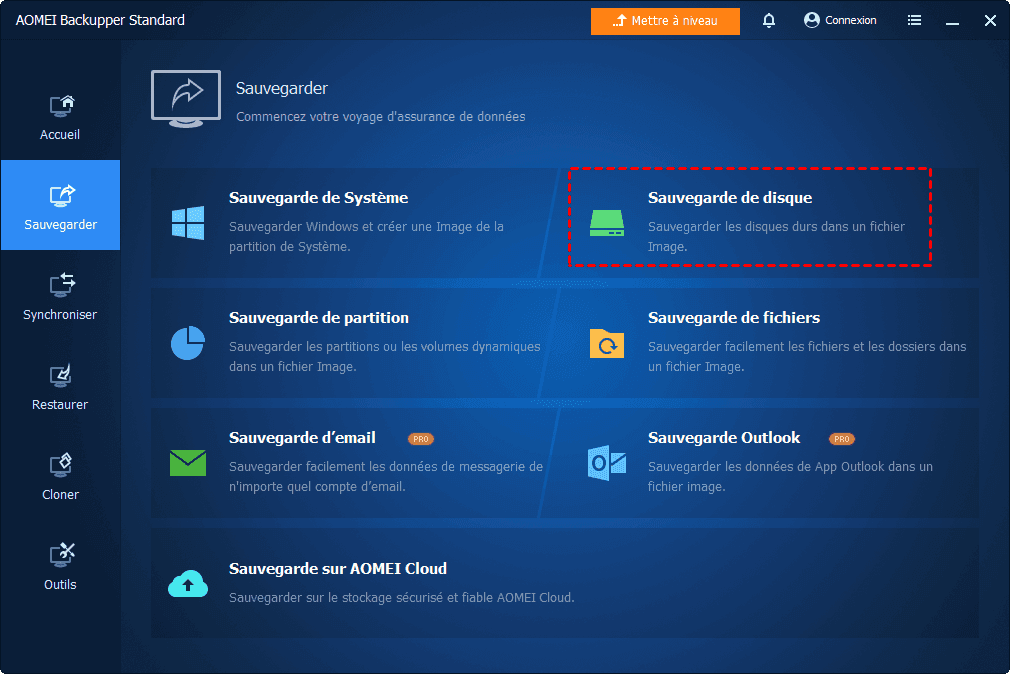Choose Sauvegarde Outlook title
This screenshot has width=1010, height=674.
[x=724, y=438]
